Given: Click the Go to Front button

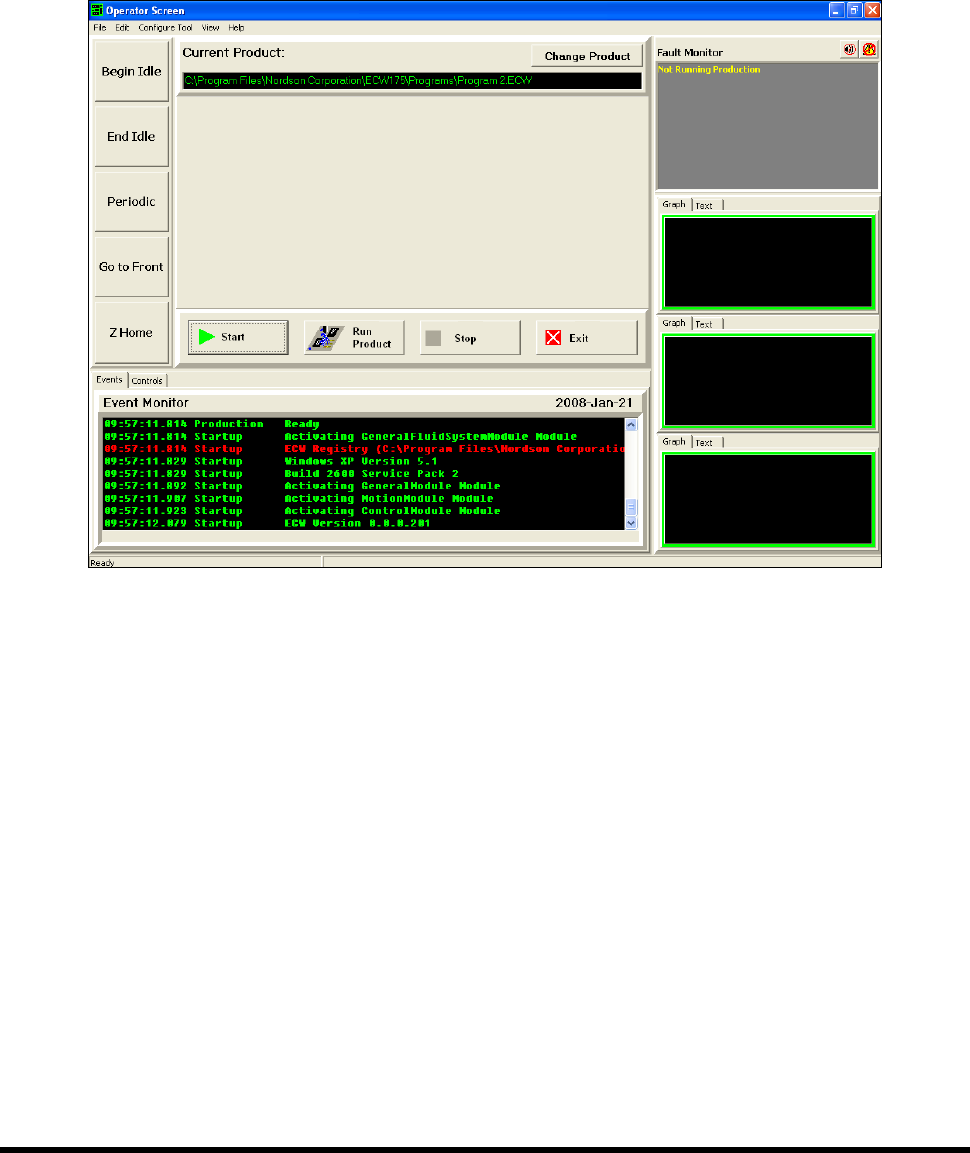Looking at the screenshot, I should [132, 267].
